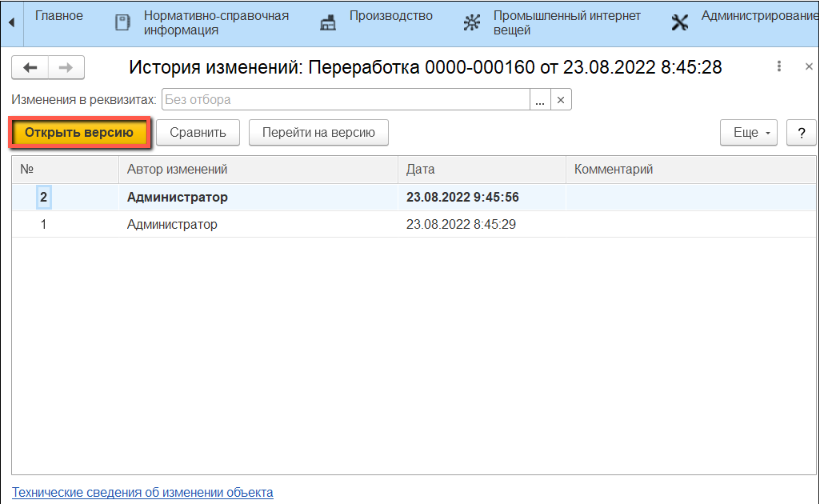Click the Сравнить button

198,132
